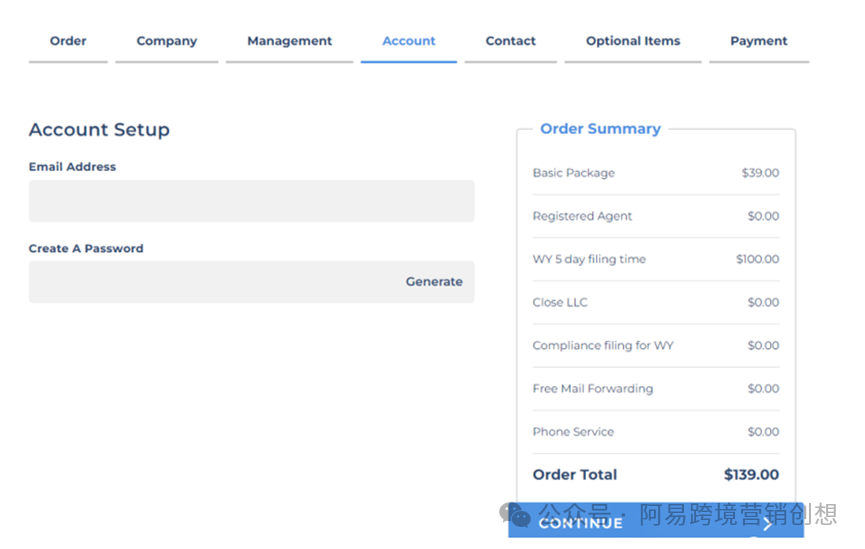Click the $100.00 filing time price
This screenshot has height=549, width=865.
pyautogui.click(x=757, y=259)
